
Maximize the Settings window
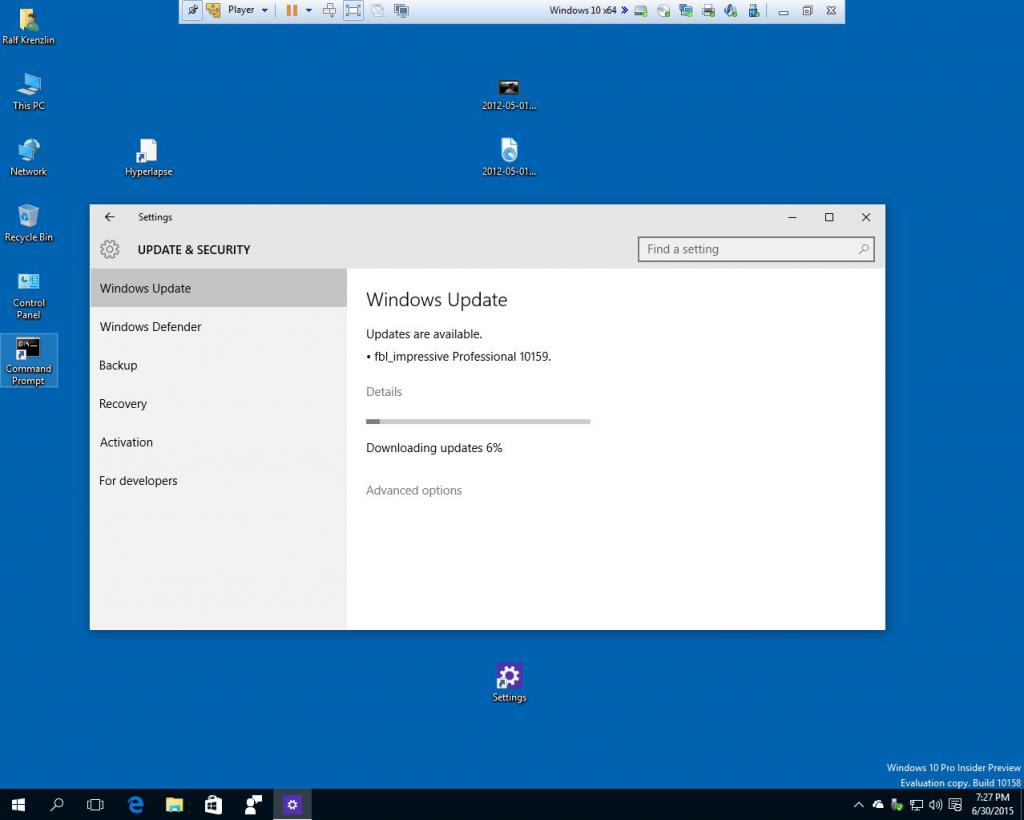point(829,217)
